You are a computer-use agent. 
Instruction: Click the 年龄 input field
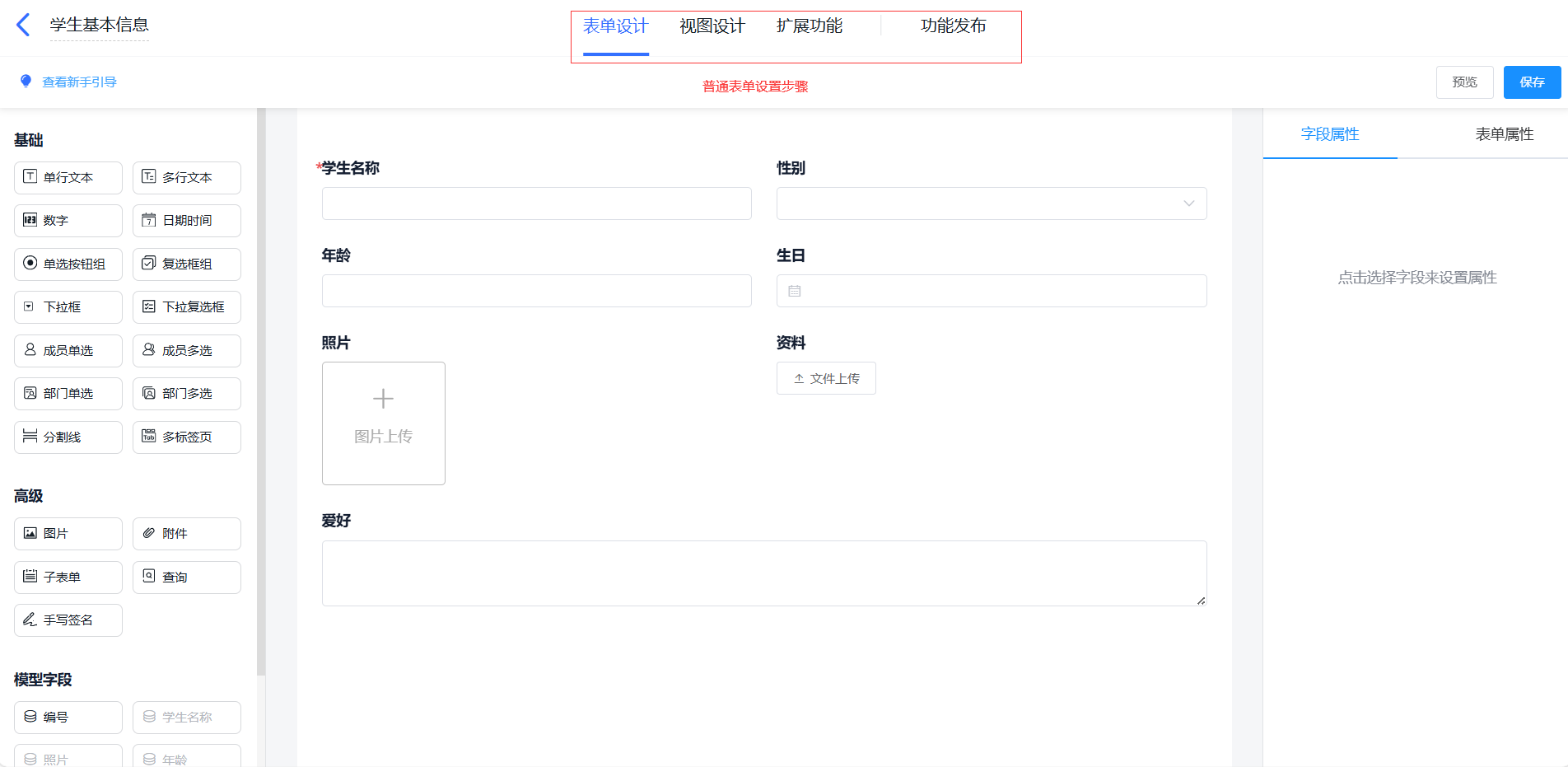[537, 291]
